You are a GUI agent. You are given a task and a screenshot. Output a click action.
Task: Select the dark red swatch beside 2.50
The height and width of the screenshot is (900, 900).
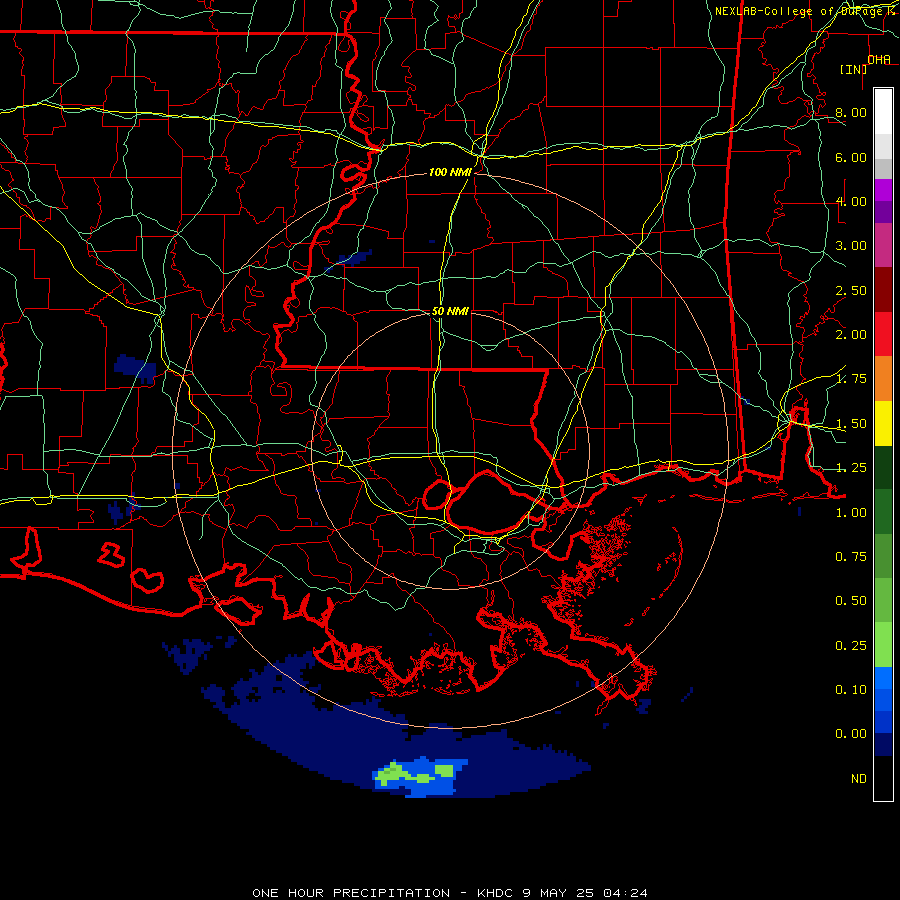pyautogui.click(x=883, y=290)
